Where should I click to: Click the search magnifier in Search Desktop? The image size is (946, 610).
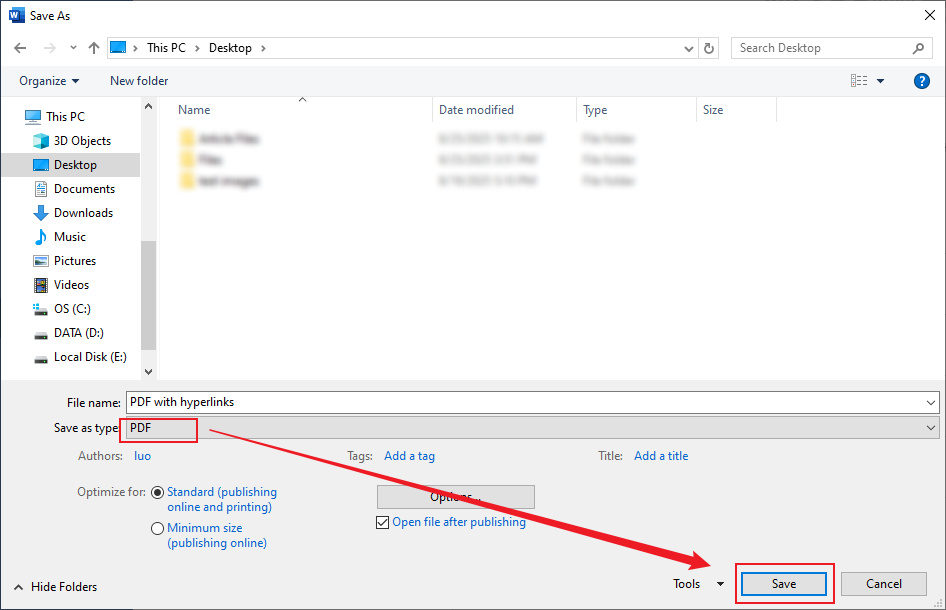(x=919, y=47)
